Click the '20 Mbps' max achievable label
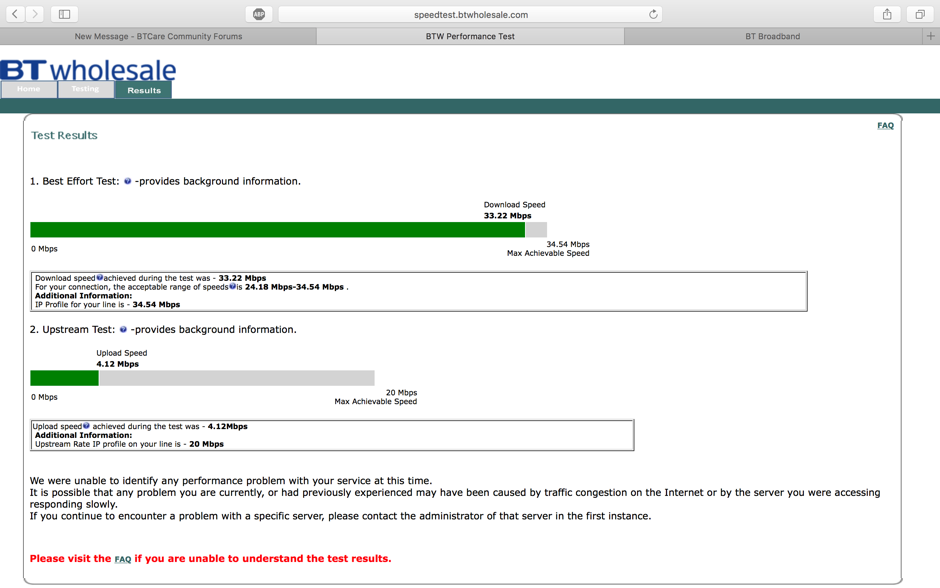940x588 pixels. (x=402, y=393)
